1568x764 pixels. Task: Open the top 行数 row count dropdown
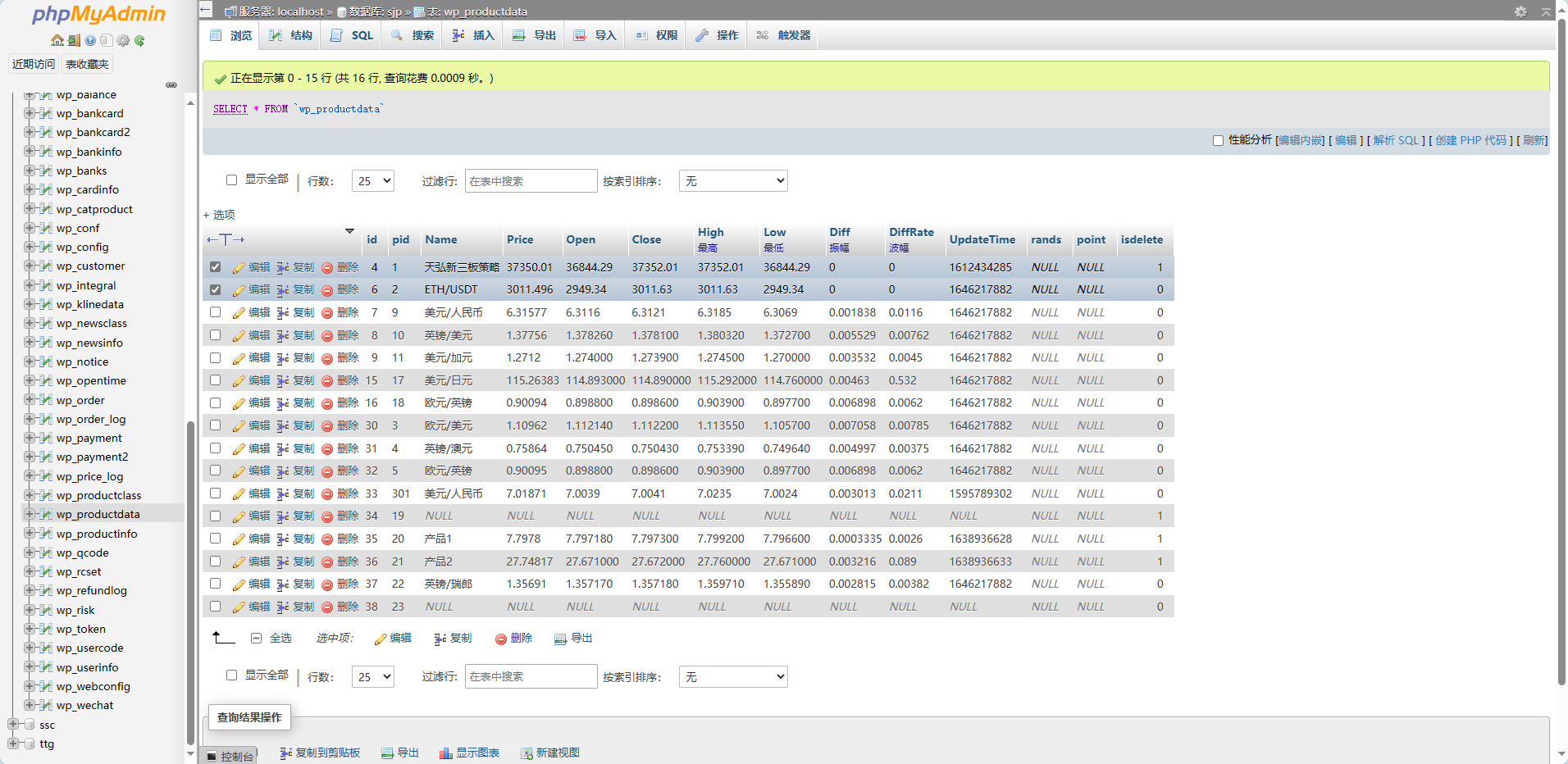373,181
